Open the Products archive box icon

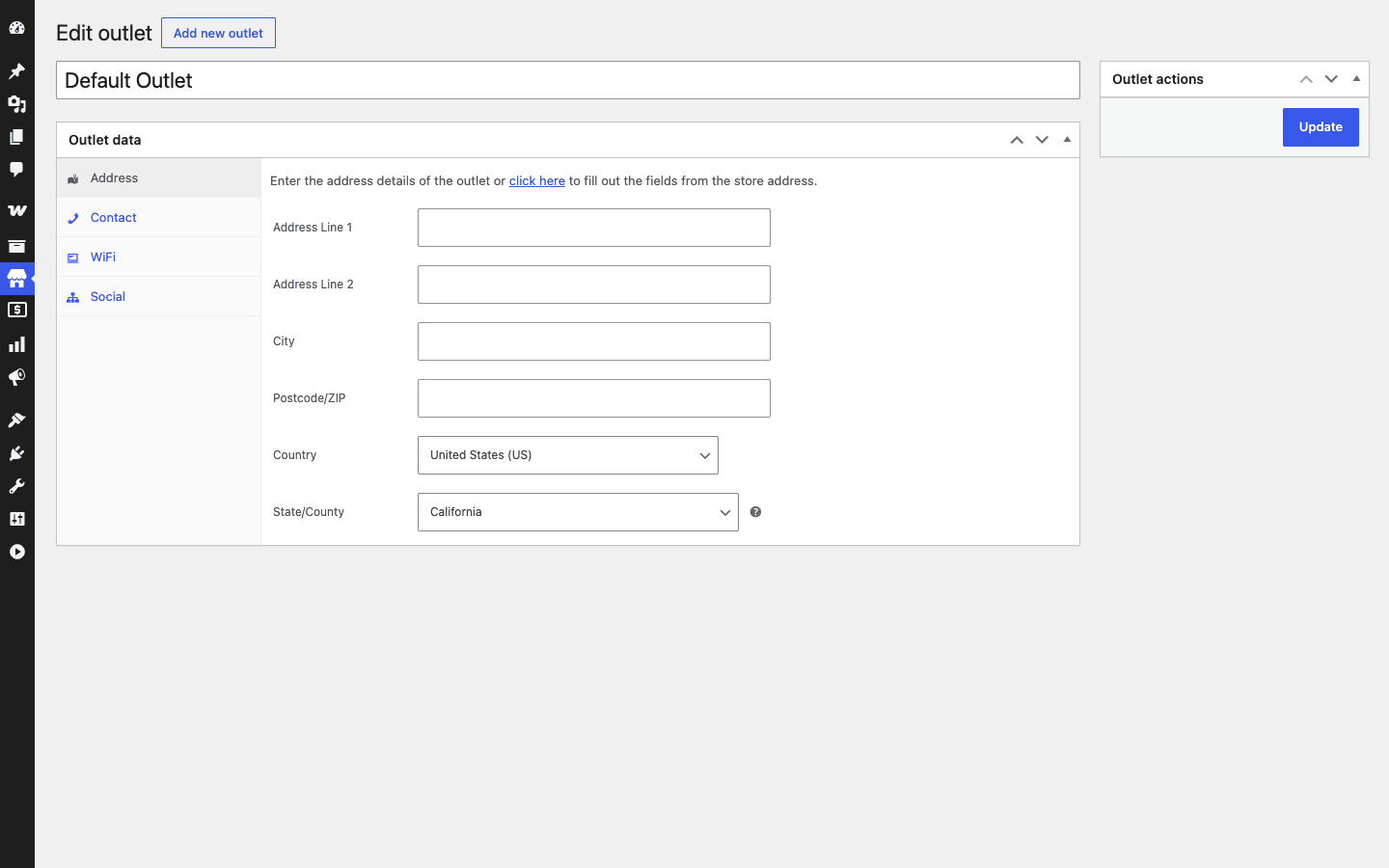coord(16,246)
